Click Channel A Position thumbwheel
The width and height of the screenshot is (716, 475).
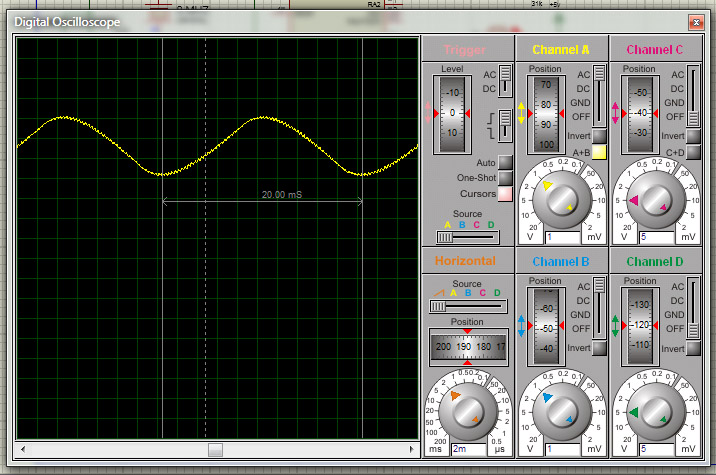pos(546,114)
